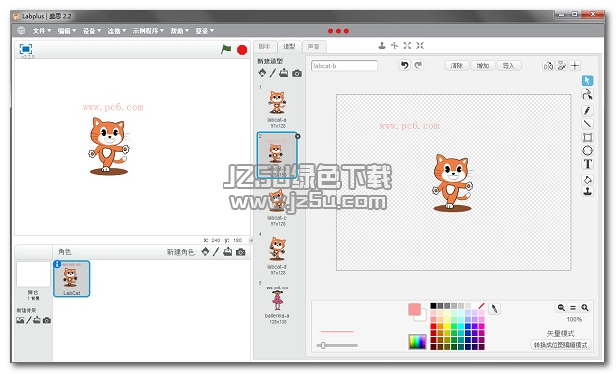Click the green flag to start the project
616x374 pixels.
click(226, 50)
